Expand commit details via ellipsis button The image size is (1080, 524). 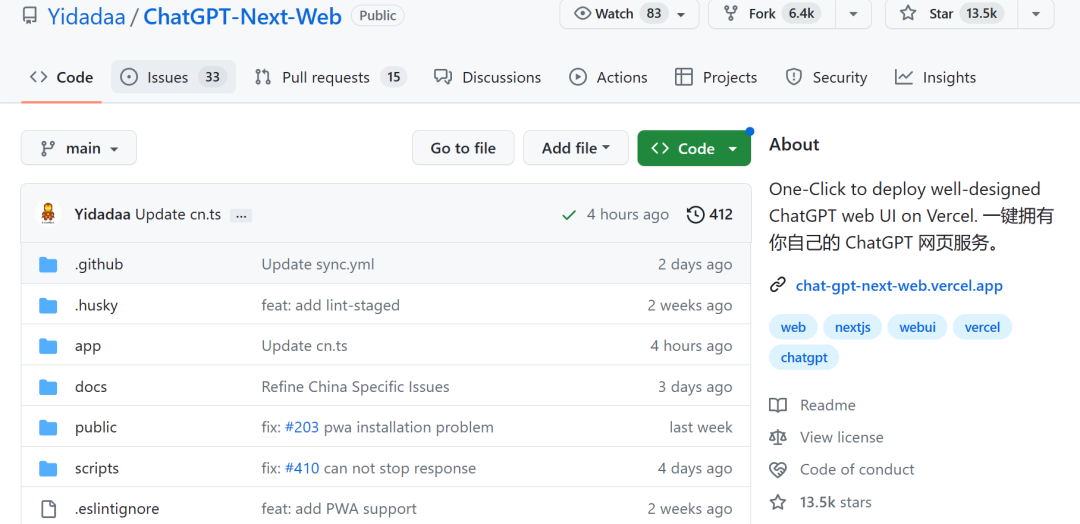241,216
